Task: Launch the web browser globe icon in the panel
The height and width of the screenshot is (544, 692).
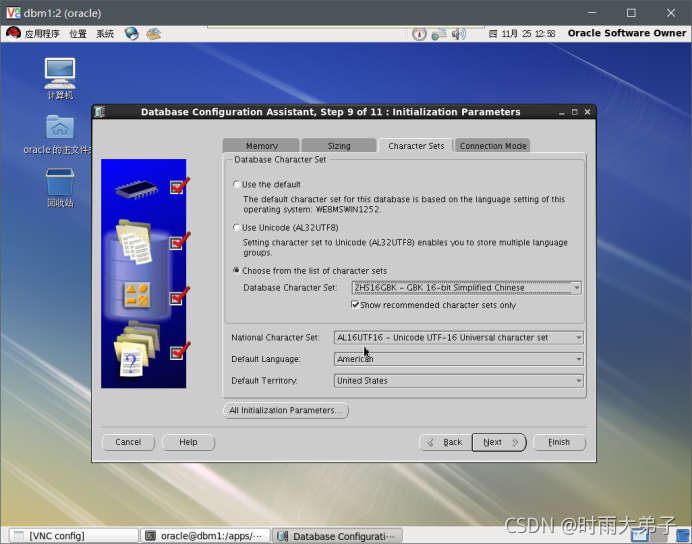Action: tap(131, 34)
